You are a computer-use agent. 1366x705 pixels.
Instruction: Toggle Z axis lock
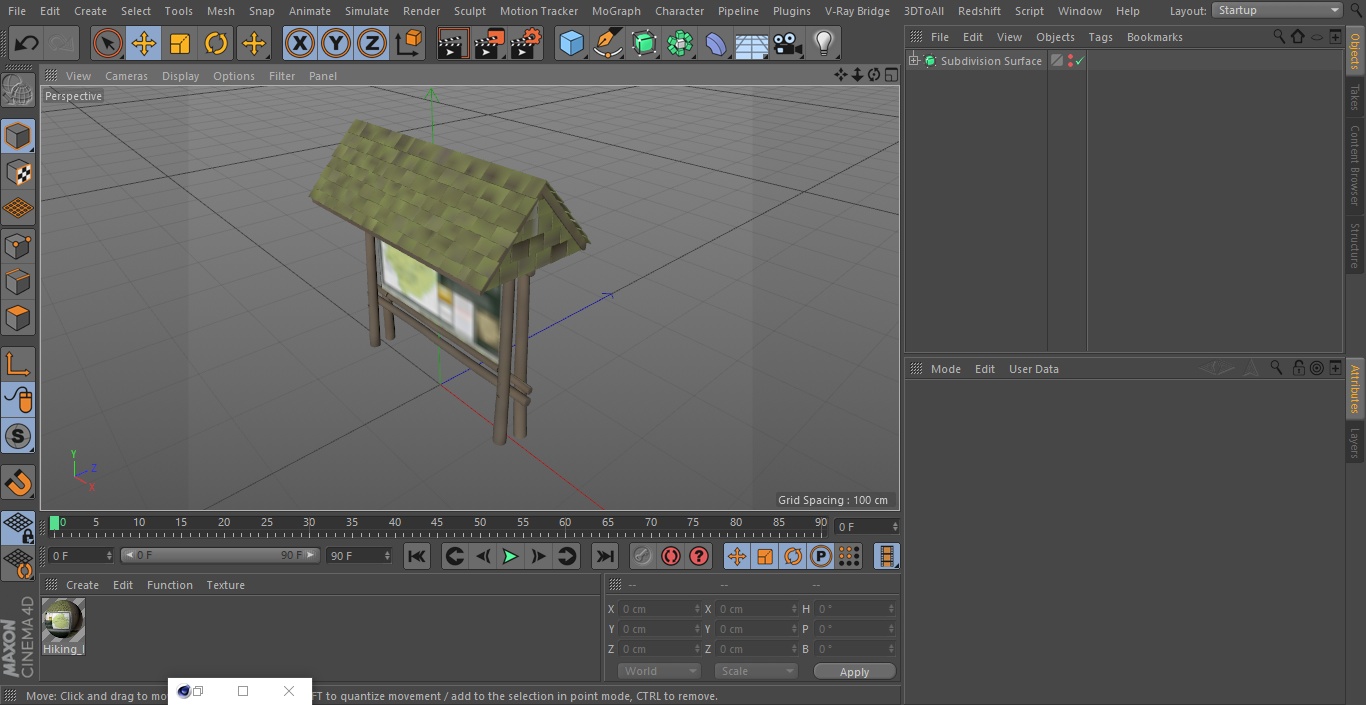click(372, 44)
